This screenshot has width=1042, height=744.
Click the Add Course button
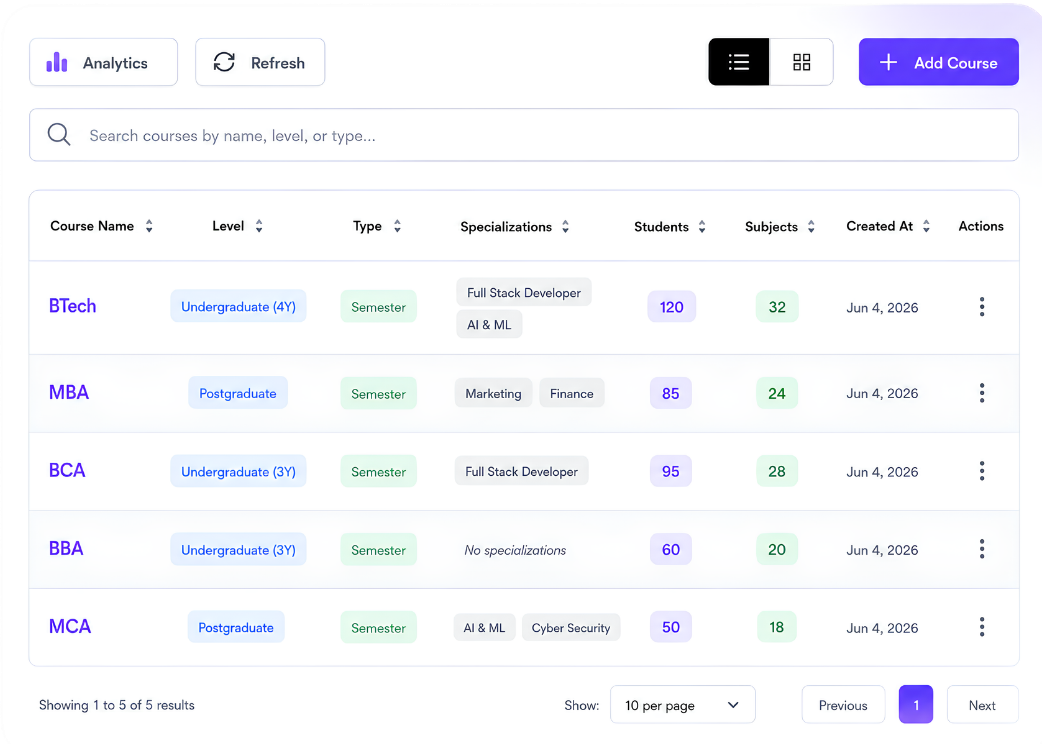coord(938,62)
